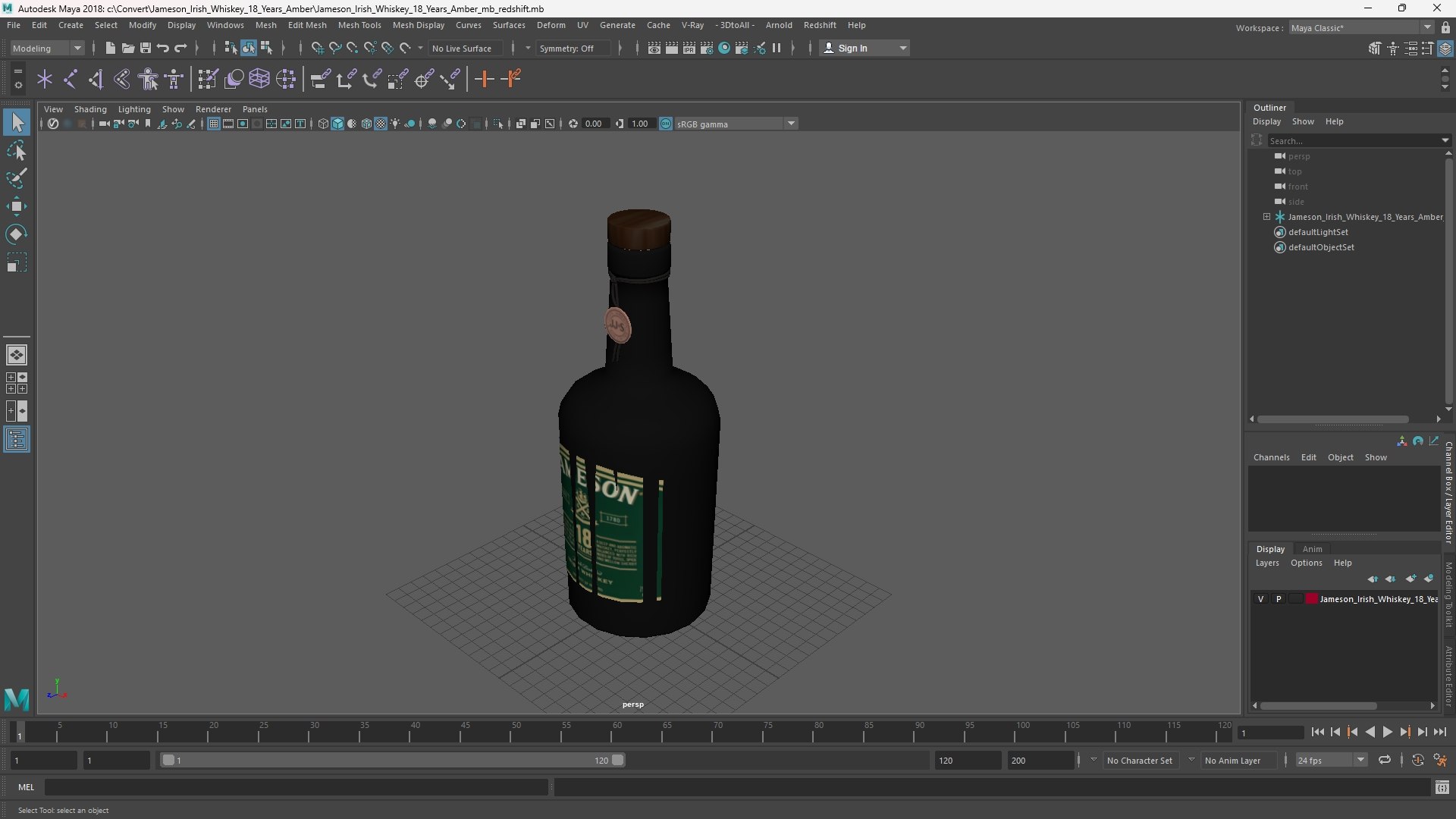The image size is (1456, 819).
Task: Open the Sign In dropdown arrow
Action: point(902,48)
